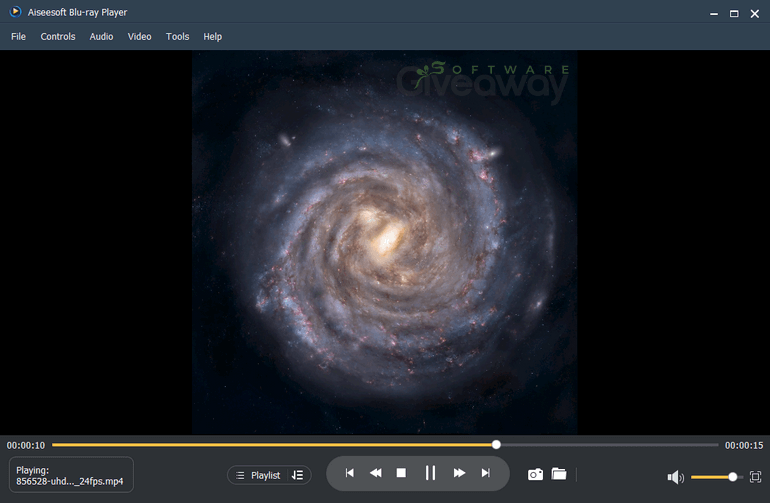Open the Tools menu

177,37
